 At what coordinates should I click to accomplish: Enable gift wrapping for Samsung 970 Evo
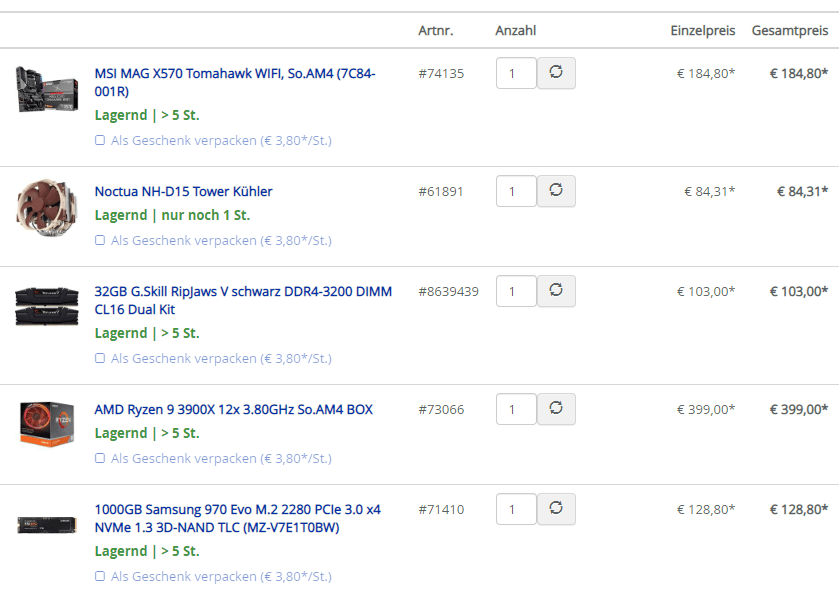tap(100, 576)
